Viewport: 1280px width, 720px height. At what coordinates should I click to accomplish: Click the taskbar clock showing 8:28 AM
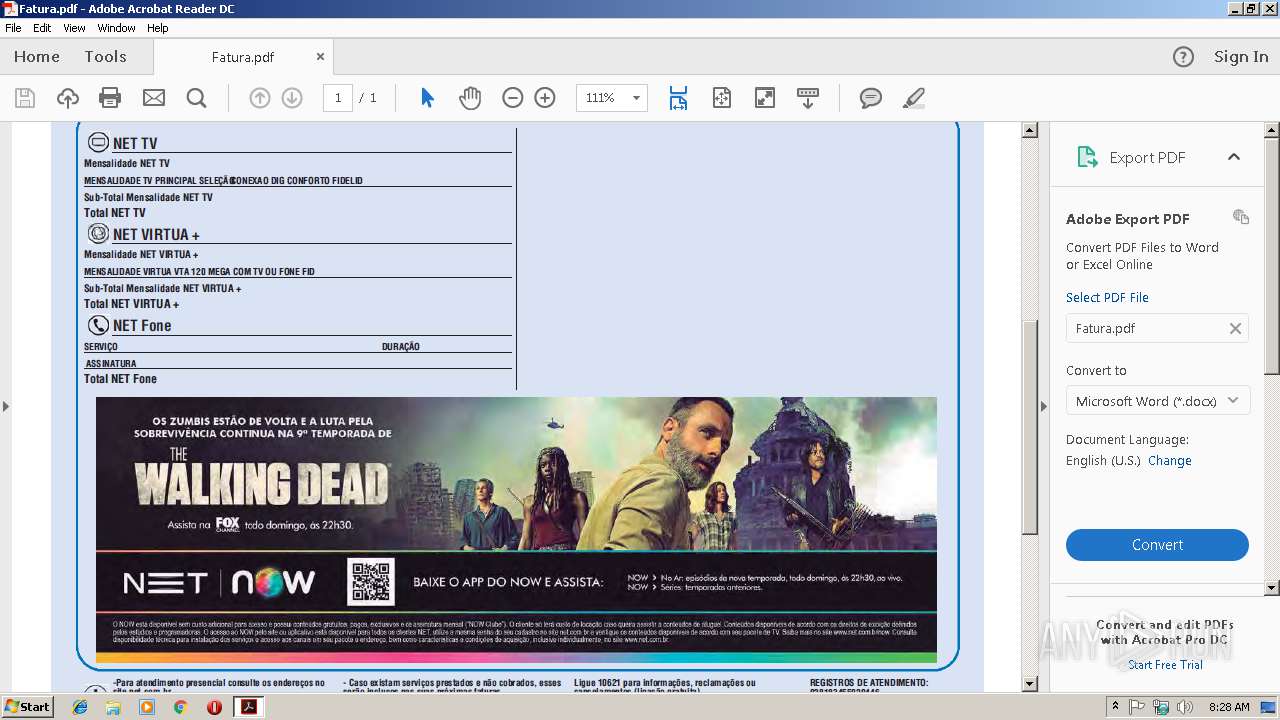coord(1229,707)
